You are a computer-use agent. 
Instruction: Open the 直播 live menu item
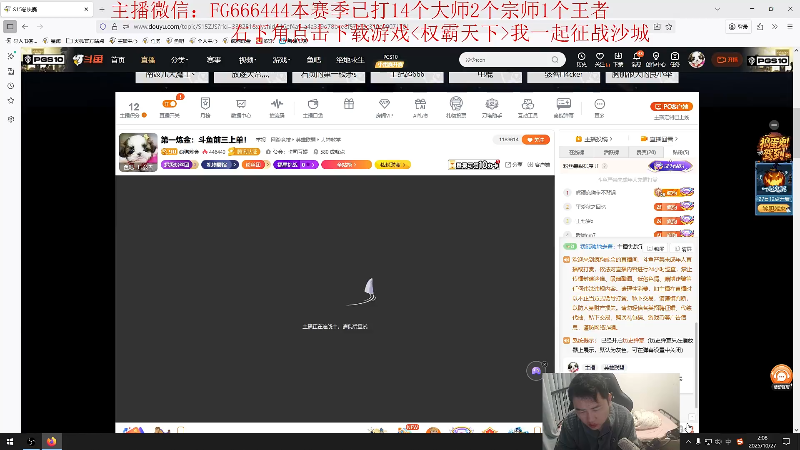(148, 60)
